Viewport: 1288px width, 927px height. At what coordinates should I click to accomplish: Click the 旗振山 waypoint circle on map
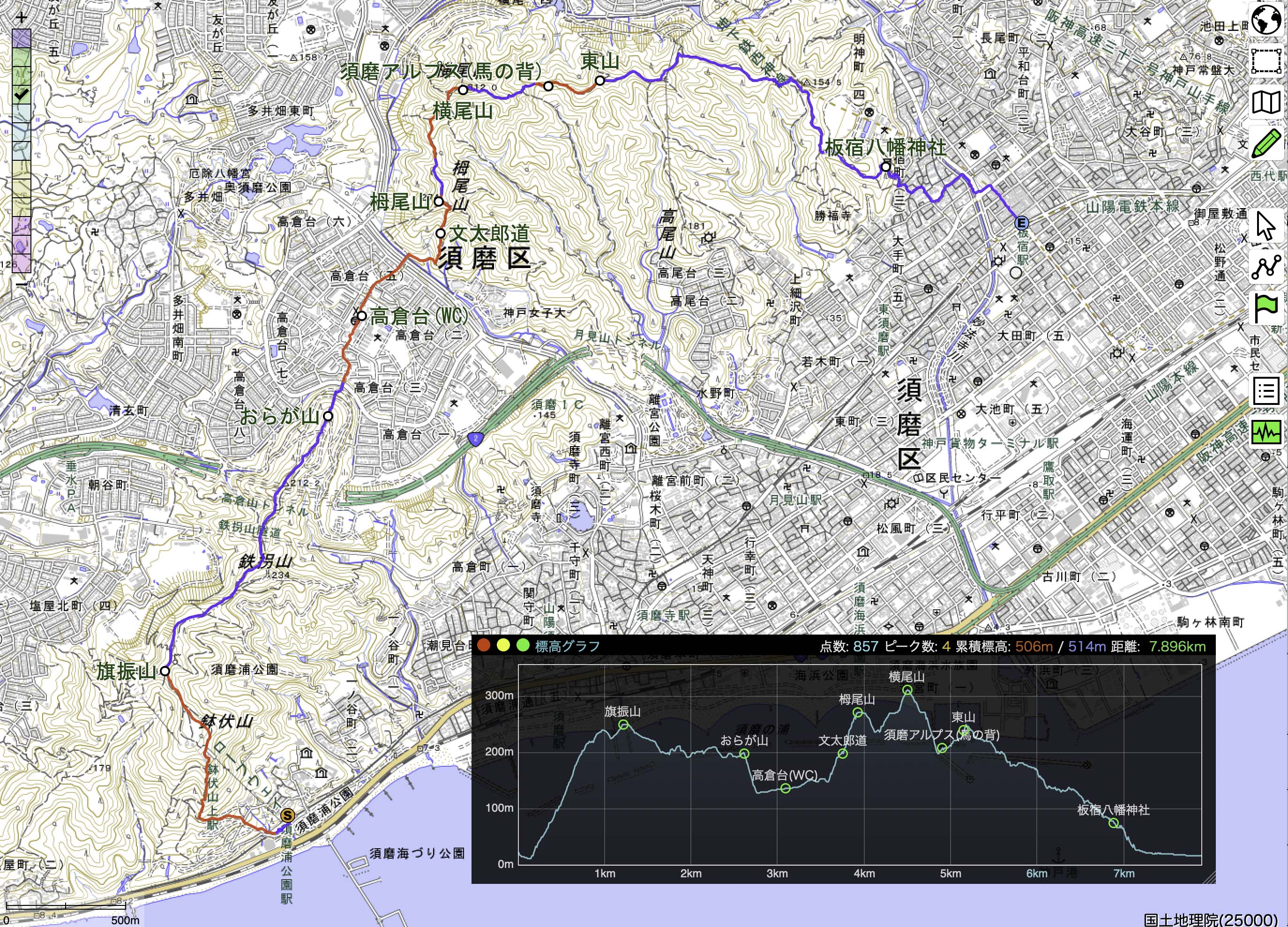click(165, 671)
